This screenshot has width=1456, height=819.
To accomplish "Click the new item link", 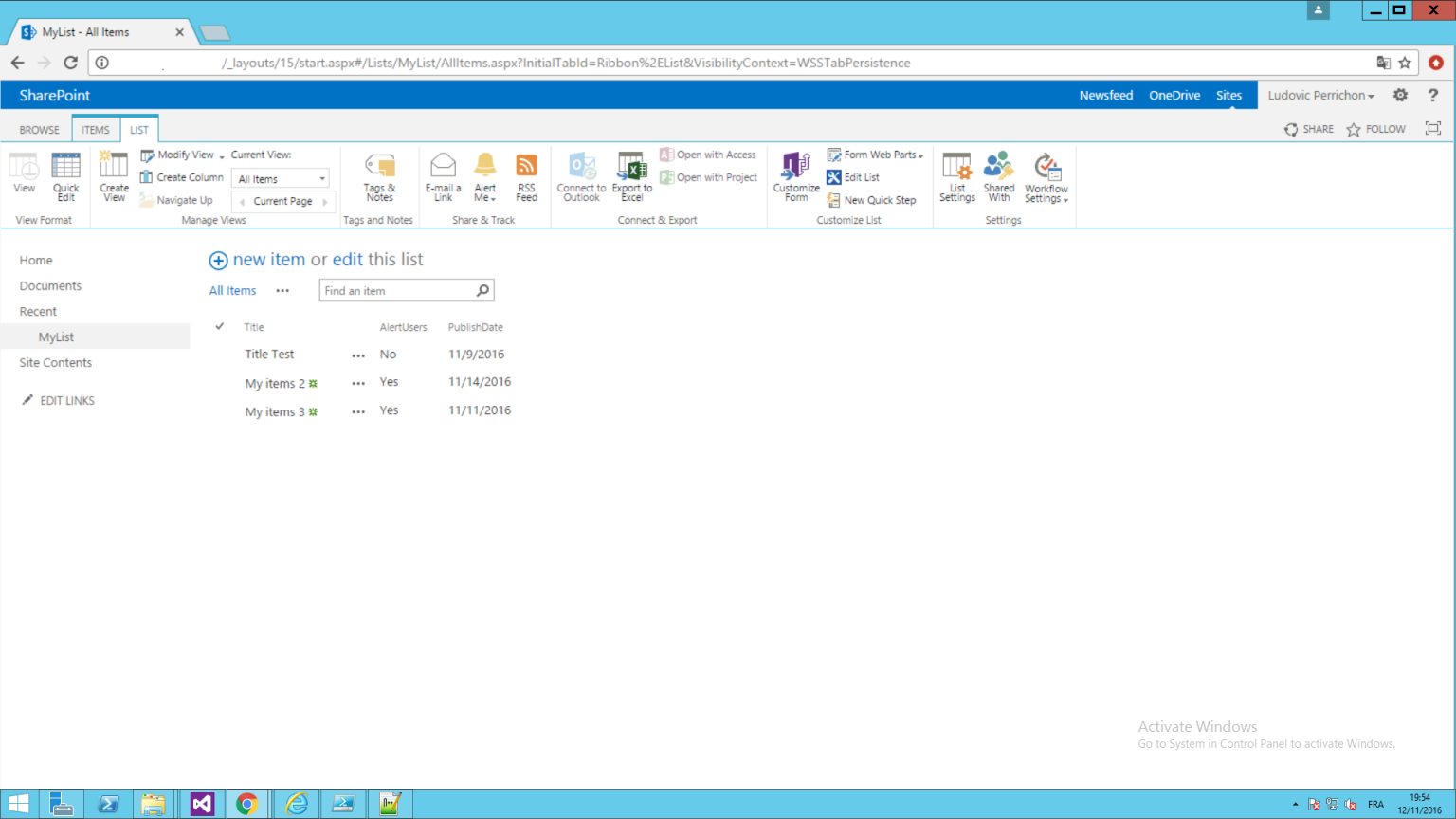I will point(268,260).
